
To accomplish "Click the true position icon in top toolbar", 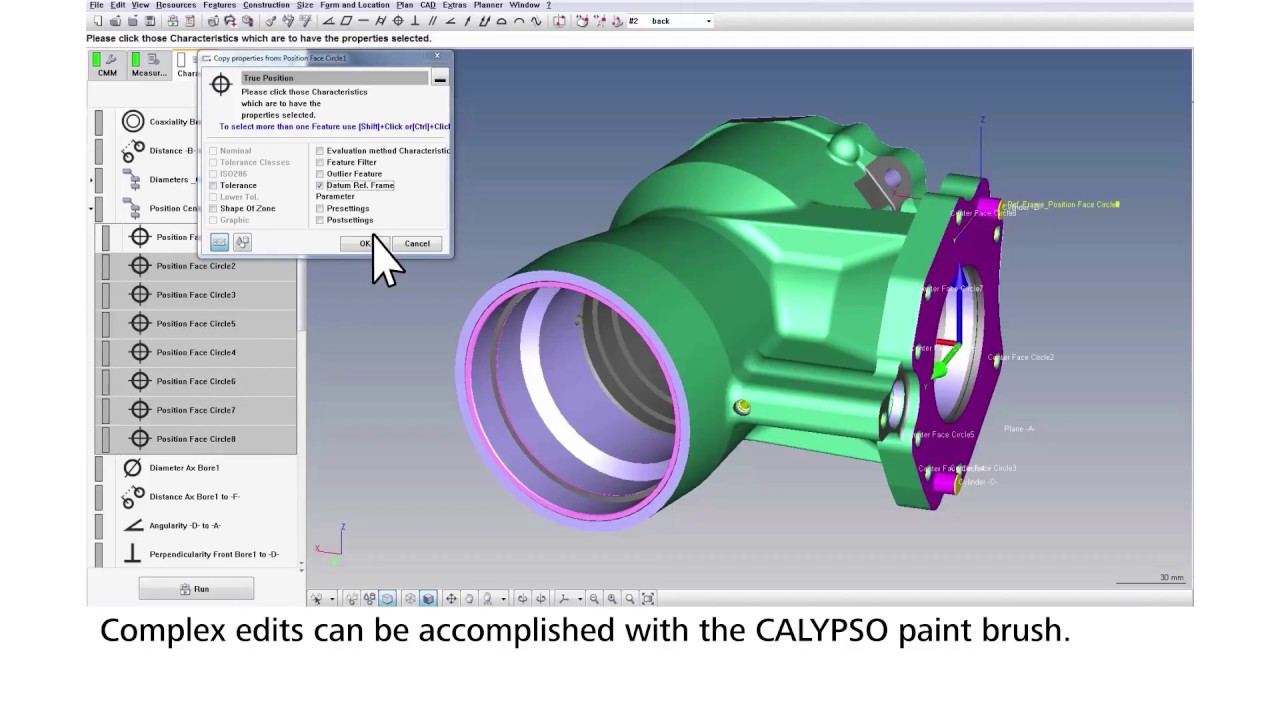I will coord(398,21).
